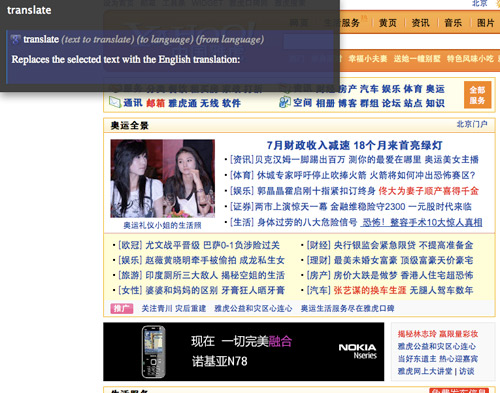Open the link 赵薇黄晓明牵手被偷拍
Screen dimensions: 500x393
(191, 260)
